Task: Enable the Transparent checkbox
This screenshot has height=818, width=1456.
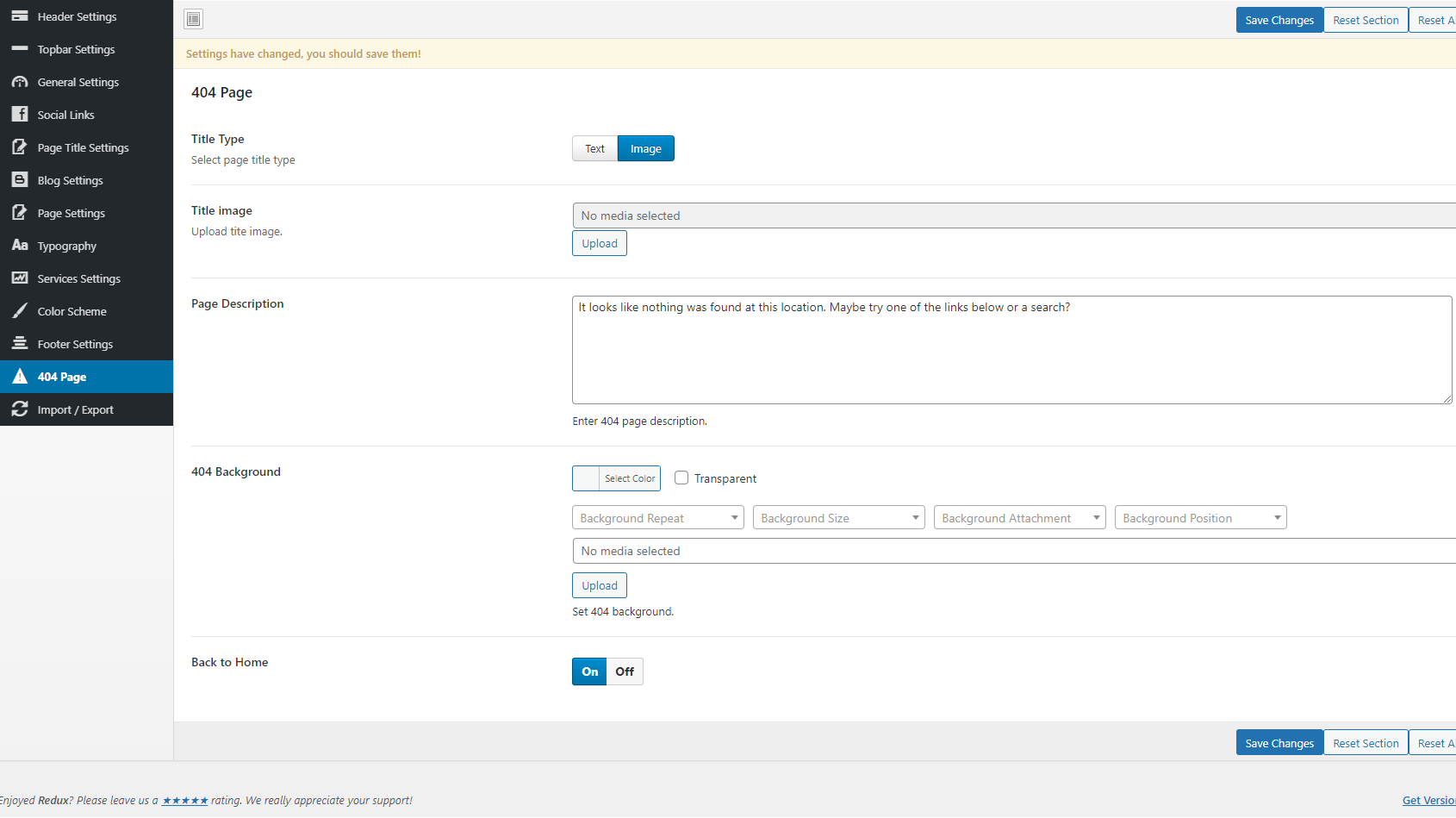Action: (681, 478)
